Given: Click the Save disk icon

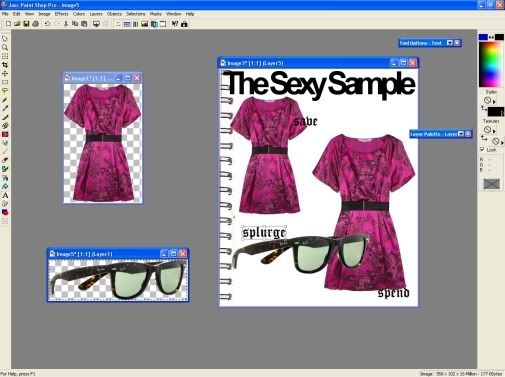Looking at the screenshot, I should pos(26,24).
